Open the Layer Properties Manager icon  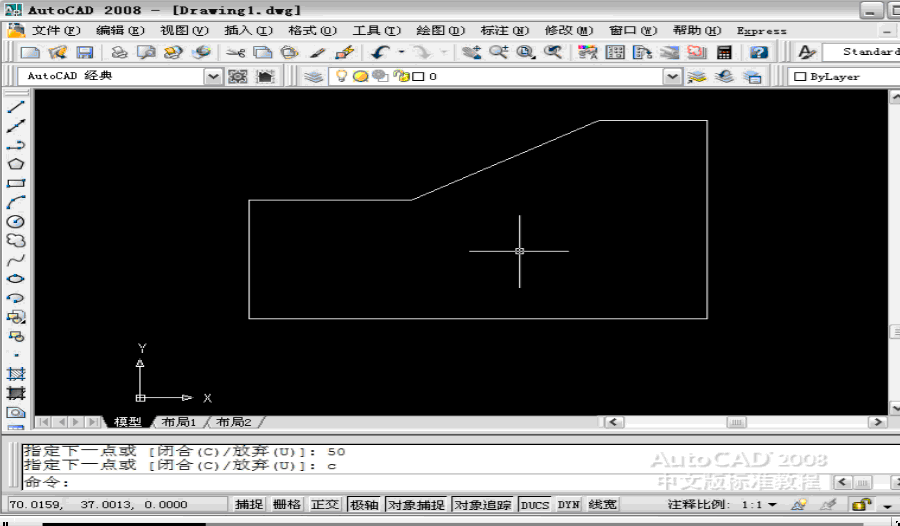pos(314,77)
